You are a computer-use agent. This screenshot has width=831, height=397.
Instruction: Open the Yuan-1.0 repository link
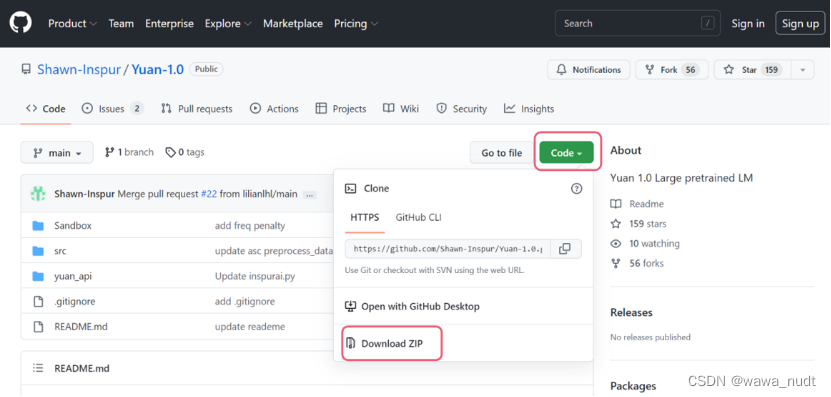(157, 69)
